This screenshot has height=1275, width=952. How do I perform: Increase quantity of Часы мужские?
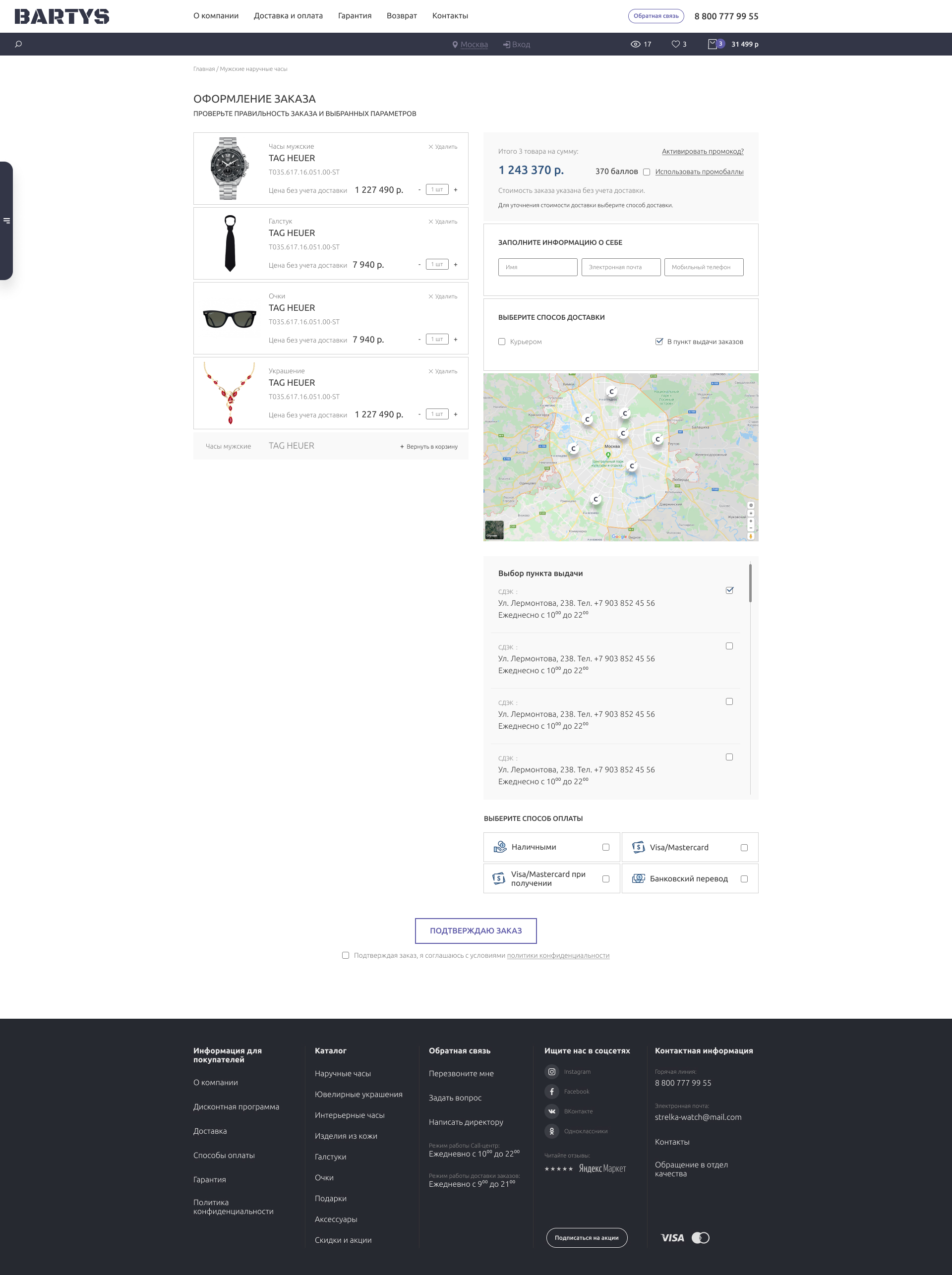pyautogui.click(x=456, y=189)
